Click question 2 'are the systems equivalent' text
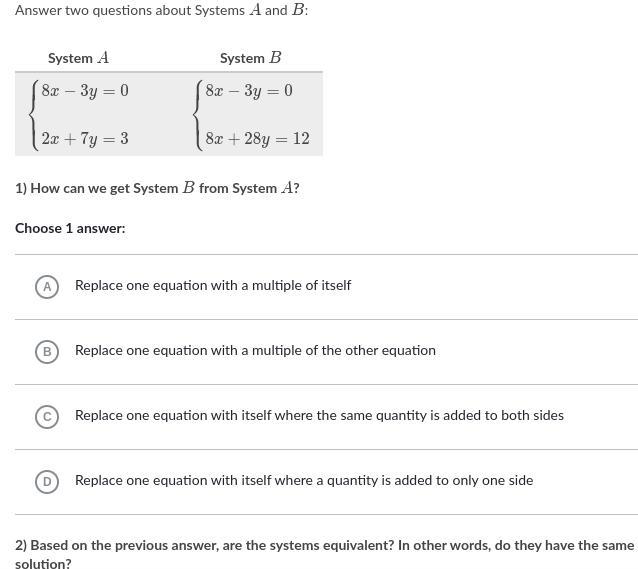 click(x=324, y=546)
